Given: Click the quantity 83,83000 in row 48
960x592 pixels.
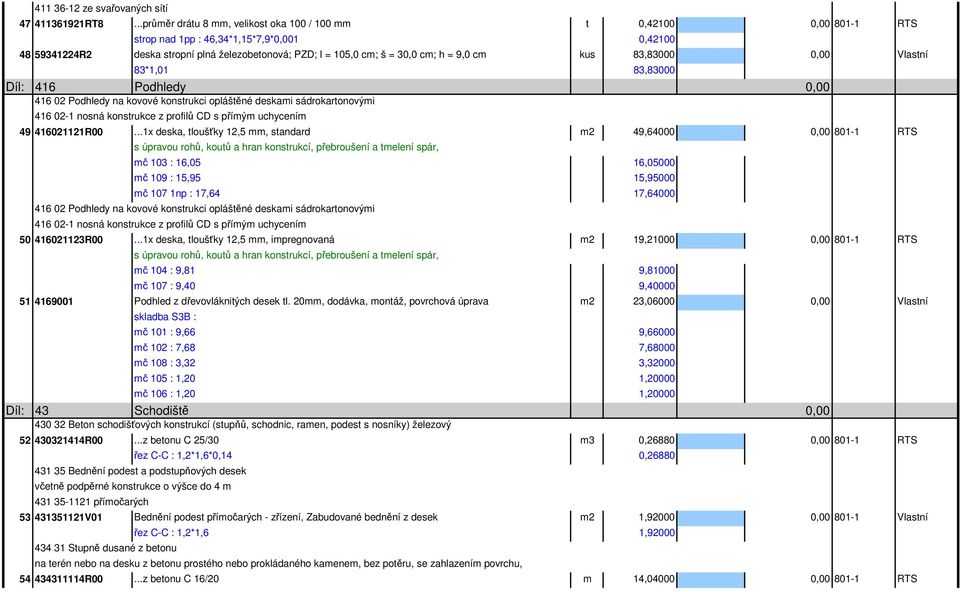Looking at the screenshot, I should point(654,54).
